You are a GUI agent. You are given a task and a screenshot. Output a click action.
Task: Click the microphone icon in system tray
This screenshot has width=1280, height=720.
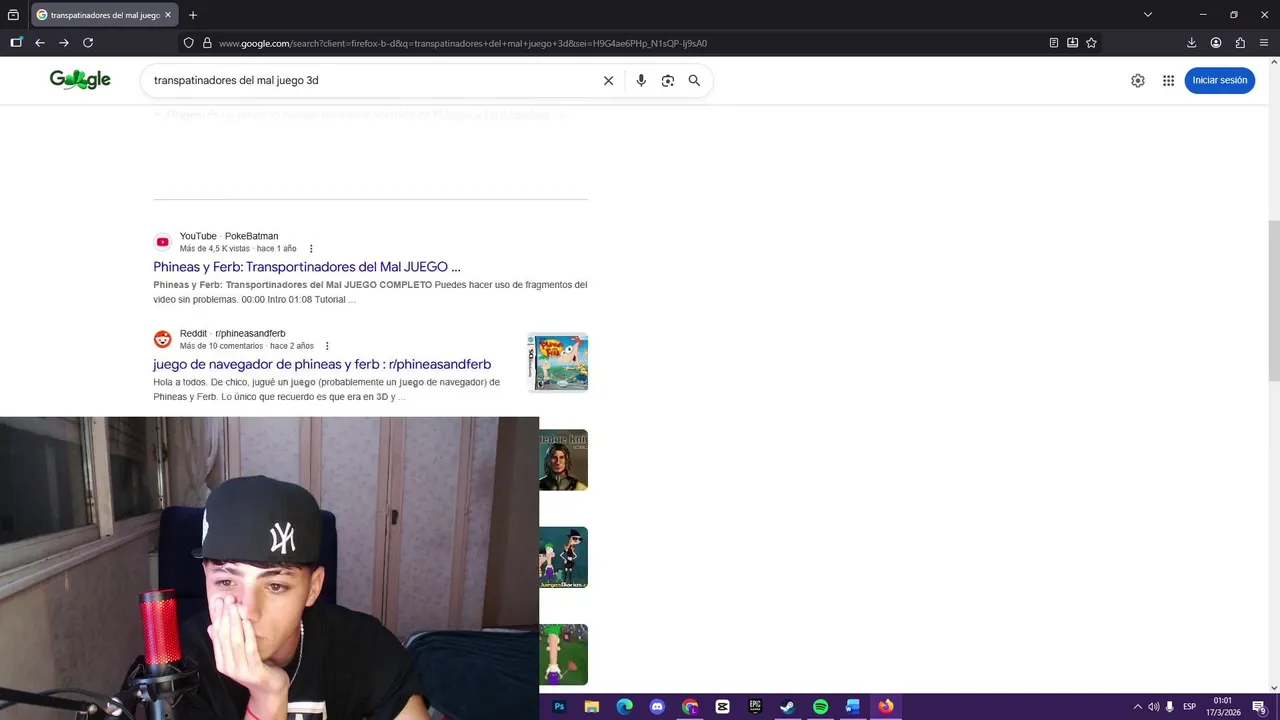1170,707
